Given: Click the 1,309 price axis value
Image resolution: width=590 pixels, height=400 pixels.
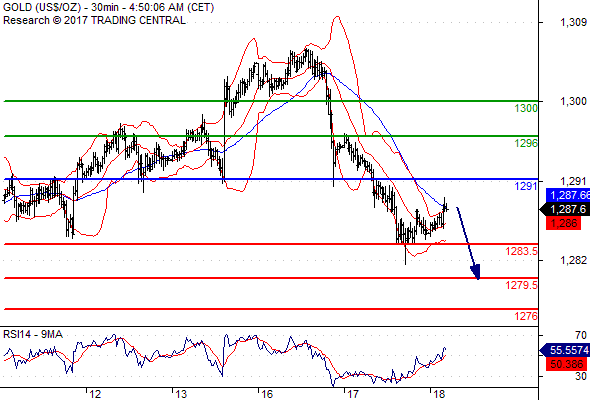Looking at the screenshot, I should (573, 23).
